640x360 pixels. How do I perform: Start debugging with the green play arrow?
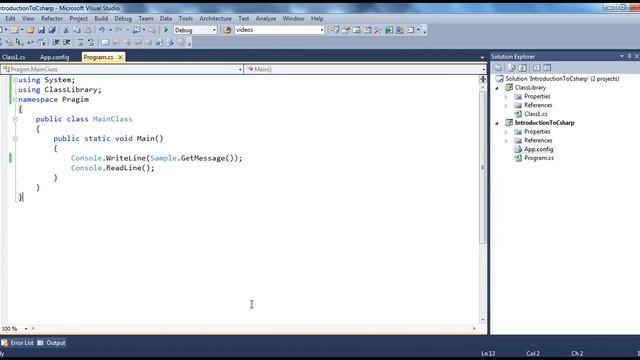[166, 30]
